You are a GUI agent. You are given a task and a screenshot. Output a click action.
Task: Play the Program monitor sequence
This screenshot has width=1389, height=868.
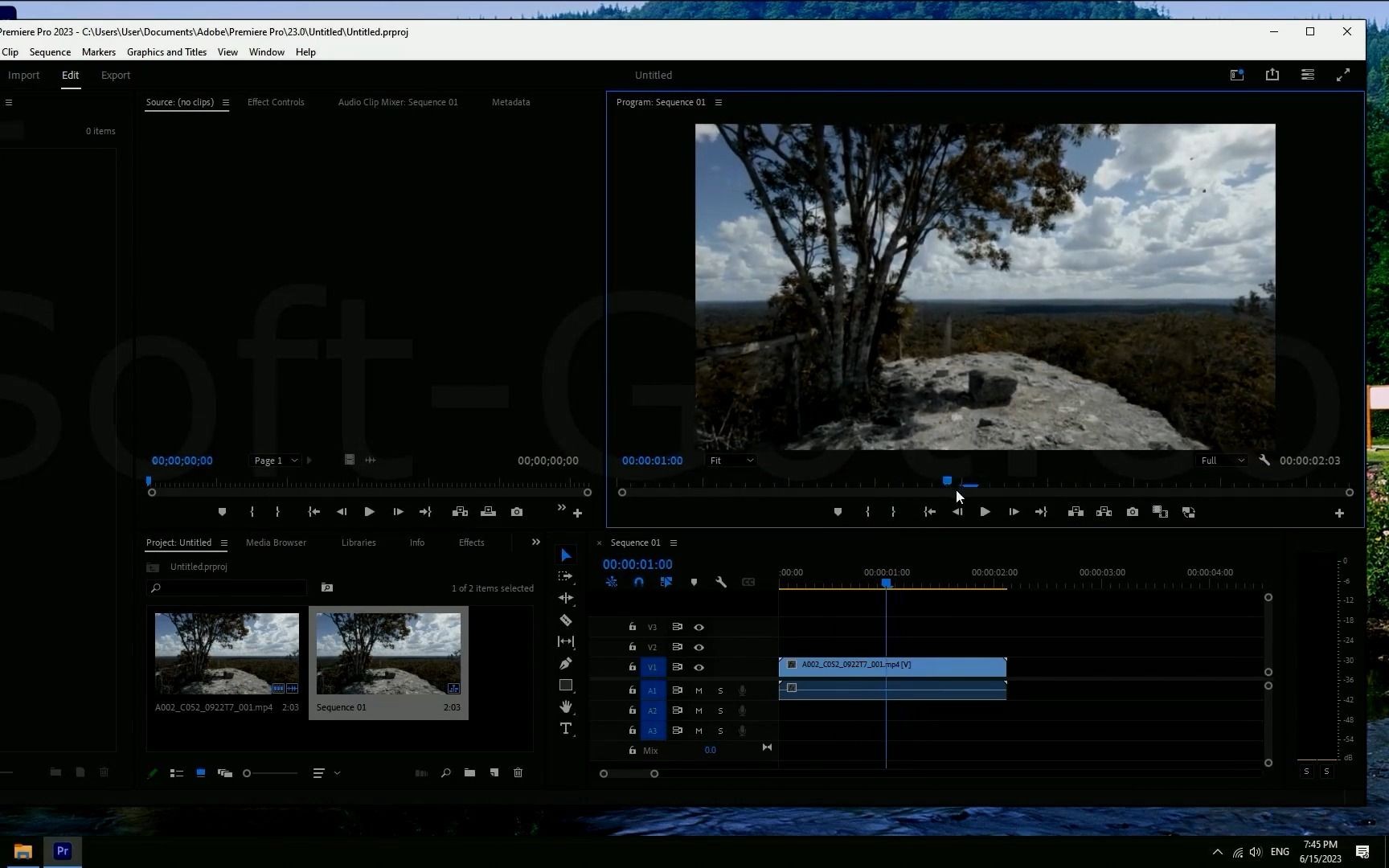[x=985, y=512]
